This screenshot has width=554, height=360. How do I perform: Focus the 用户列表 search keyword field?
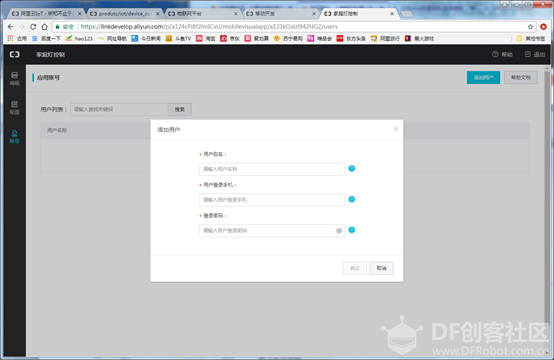(119, 109)
